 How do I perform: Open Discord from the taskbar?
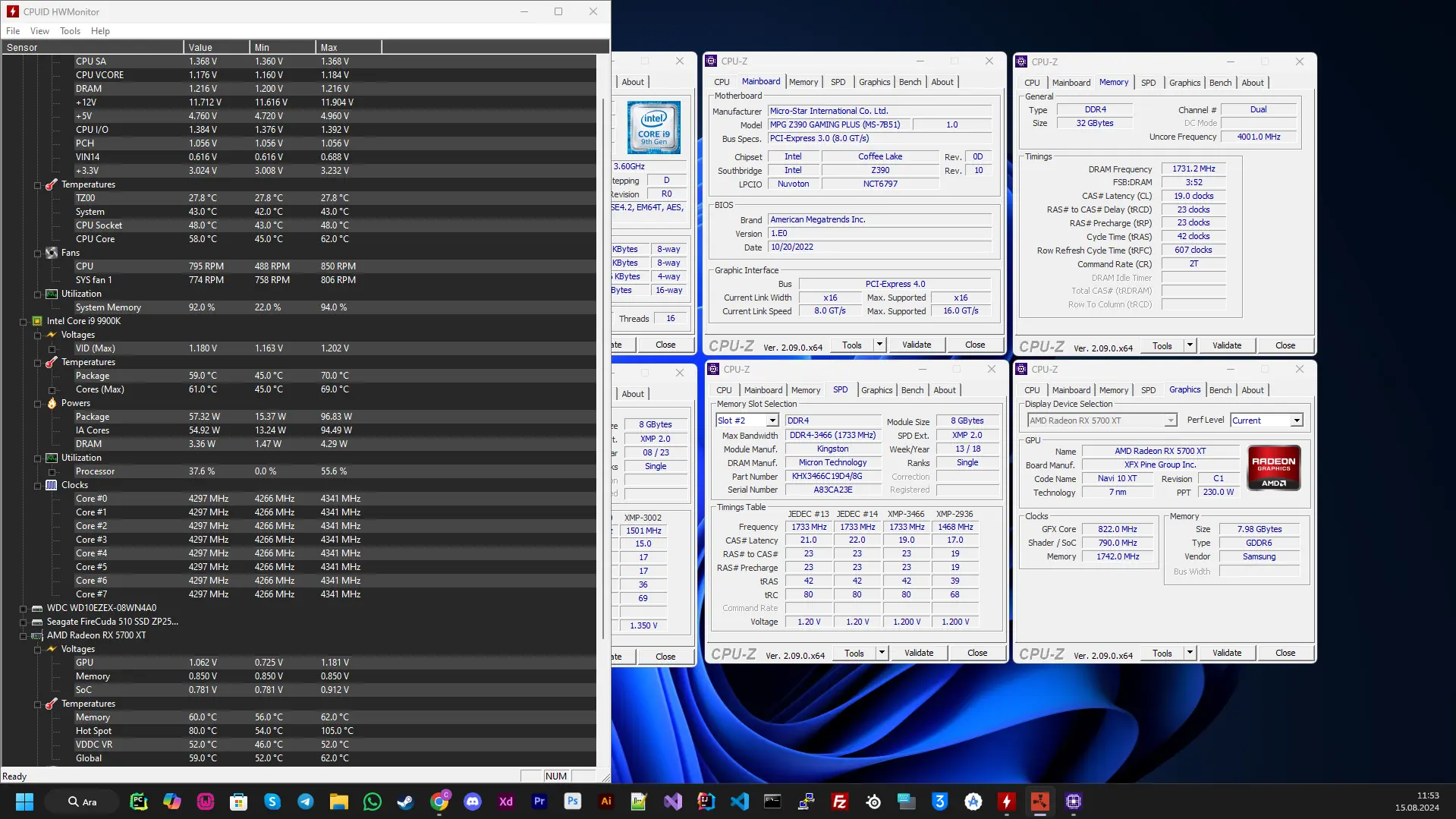point(473,802)
